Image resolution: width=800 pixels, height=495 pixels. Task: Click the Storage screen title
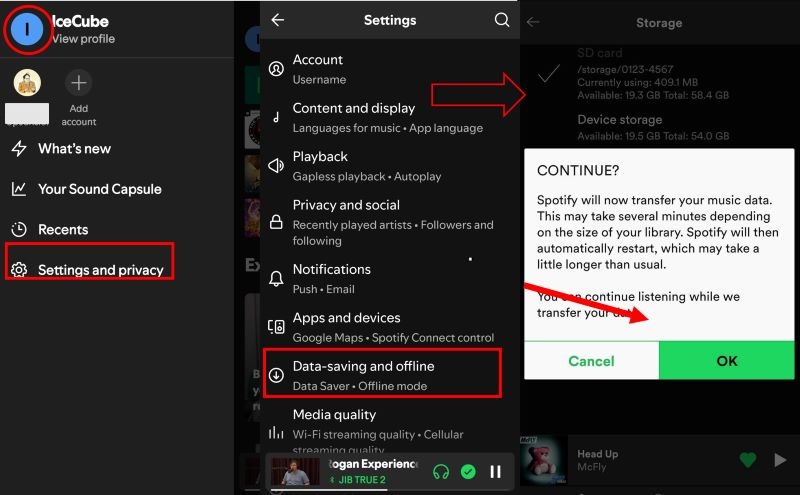point(659,23)
